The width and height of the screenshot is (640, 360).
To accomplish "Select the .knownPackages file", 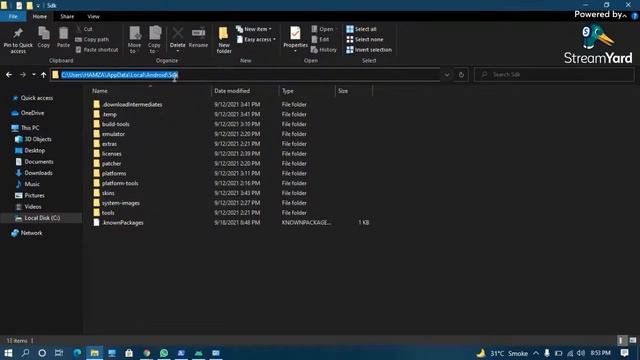I will (x=122, y=222).
